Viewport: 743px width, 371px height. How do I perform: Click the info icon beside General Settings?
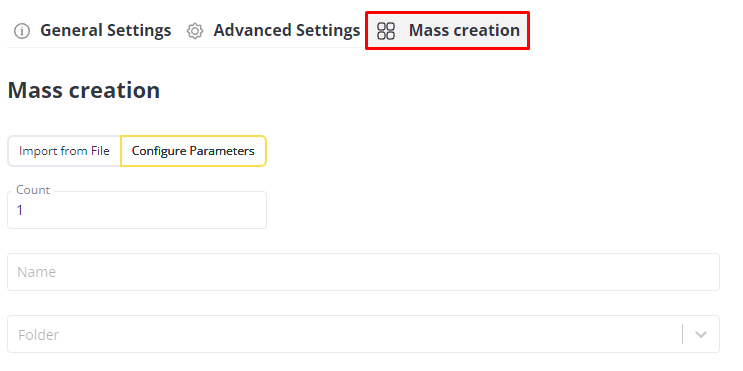point(22,31)
